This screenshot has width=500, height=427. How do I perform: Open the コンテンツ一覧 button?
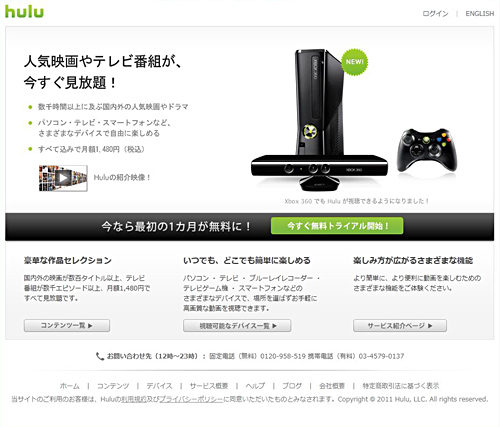tap(67, 326)
